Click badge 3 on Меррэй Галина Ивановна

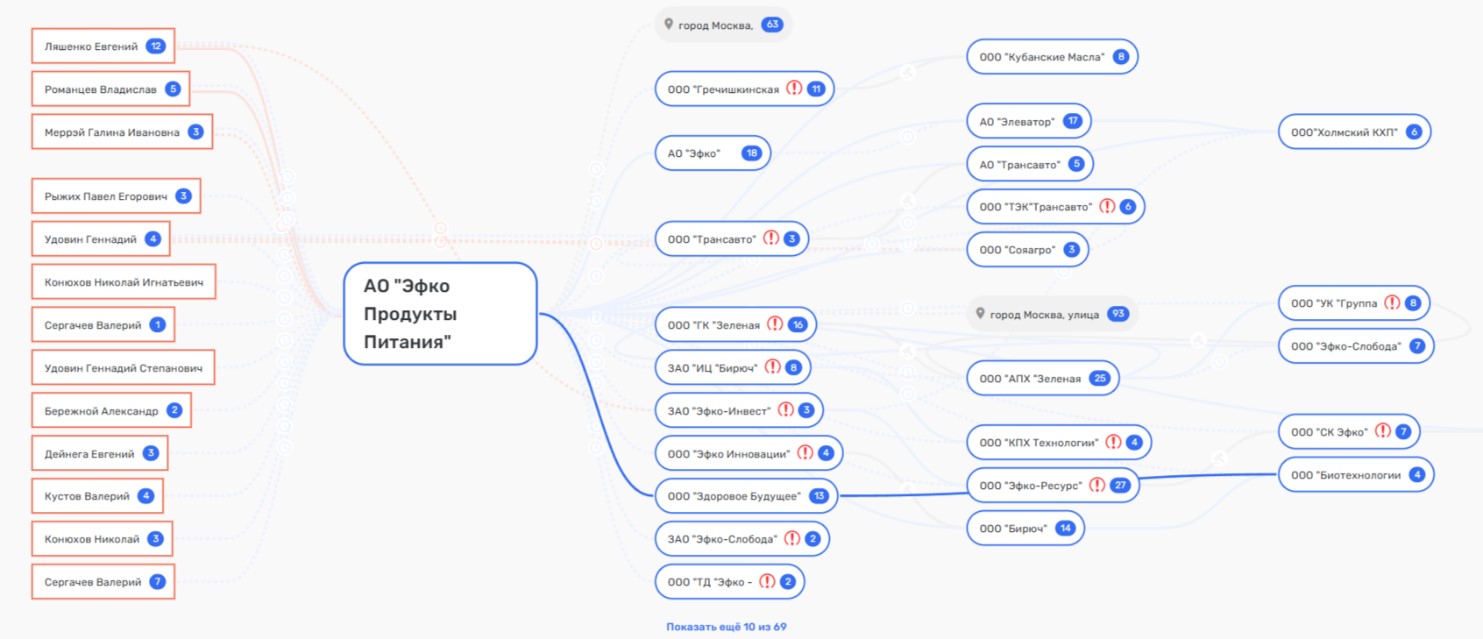pyautogui.click(x=196, y=132)
